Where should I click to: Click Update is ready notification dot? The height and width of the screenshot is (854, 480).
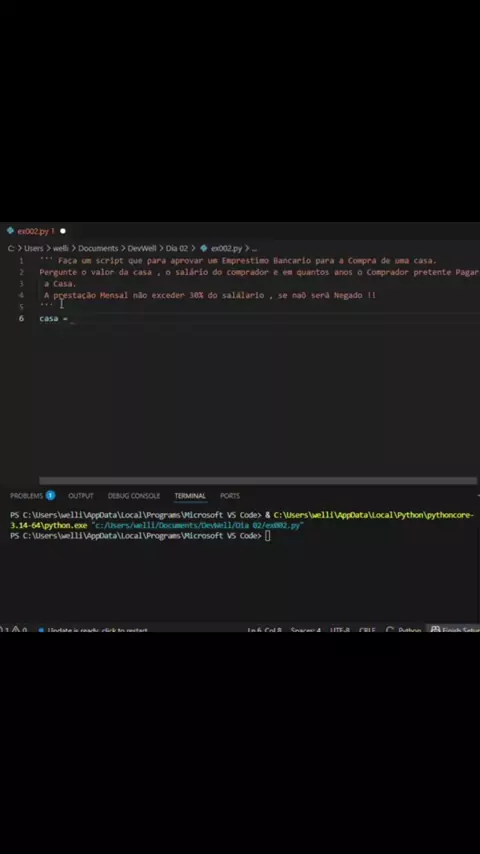point(41,630)
